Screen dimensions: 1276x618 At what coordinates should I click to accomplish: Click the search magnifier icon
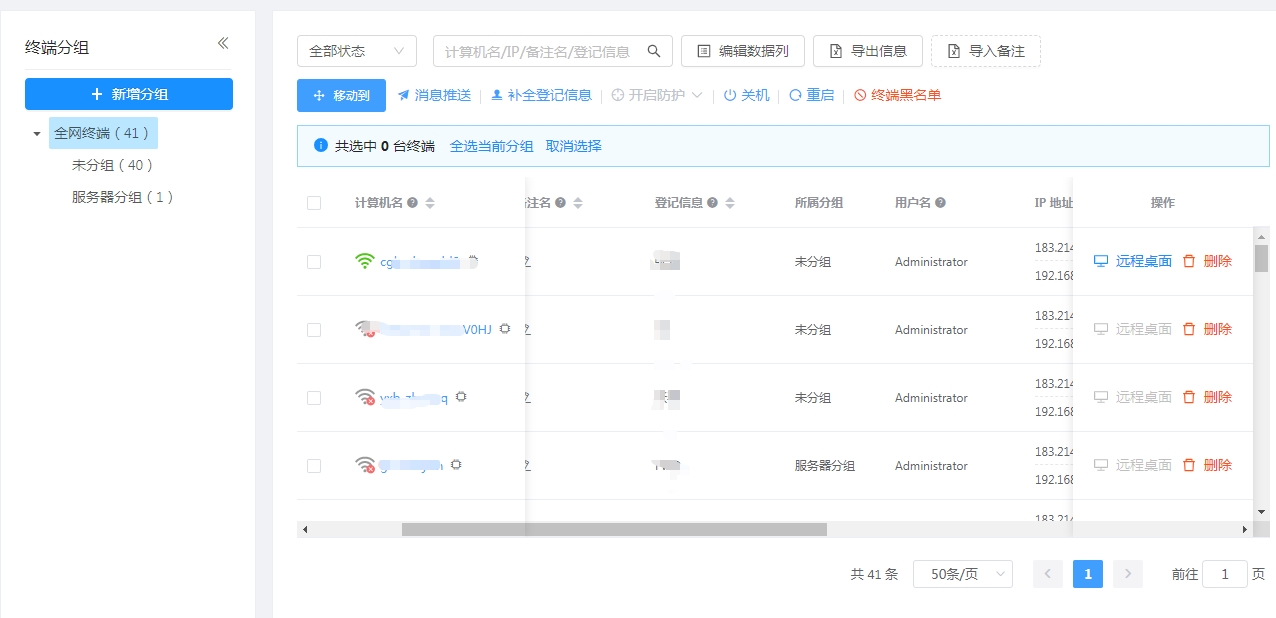pos(654,51)
